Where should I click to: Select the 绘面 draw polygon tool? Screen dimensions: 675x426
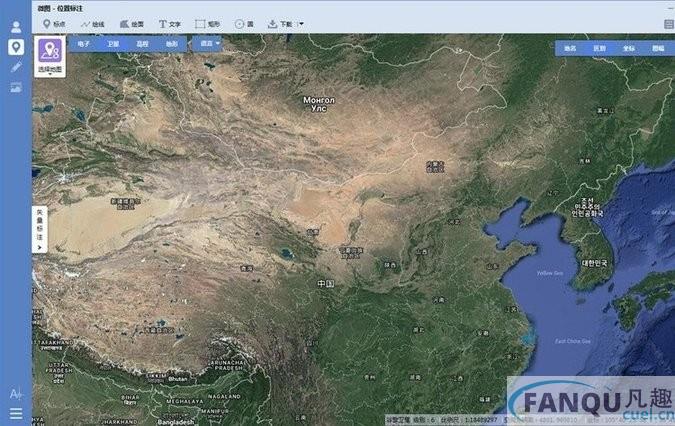coord(132,24)
